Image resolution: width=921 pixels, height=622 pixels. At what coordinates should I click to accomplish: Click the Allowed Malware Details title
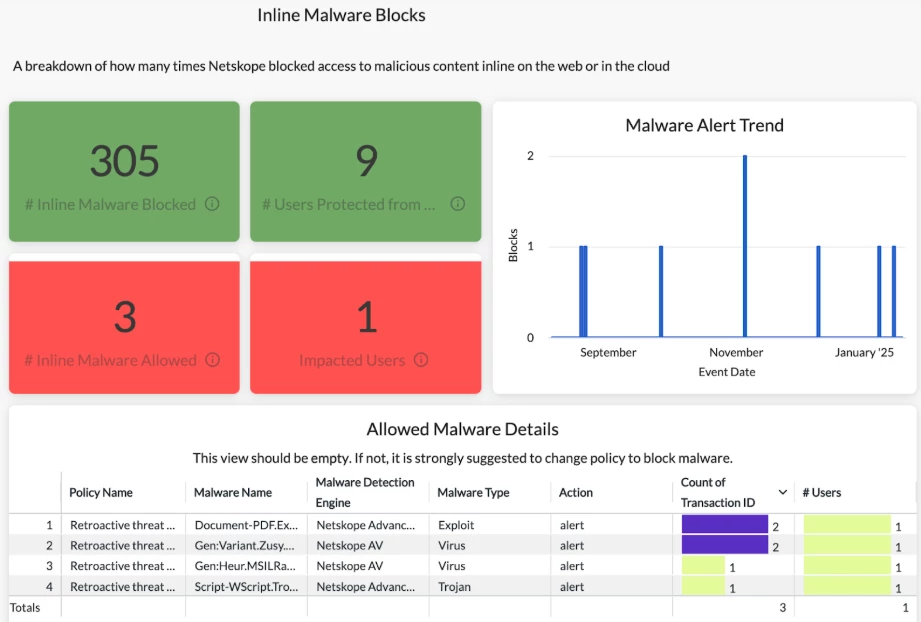pyautogui.click(x=462, y=429)
